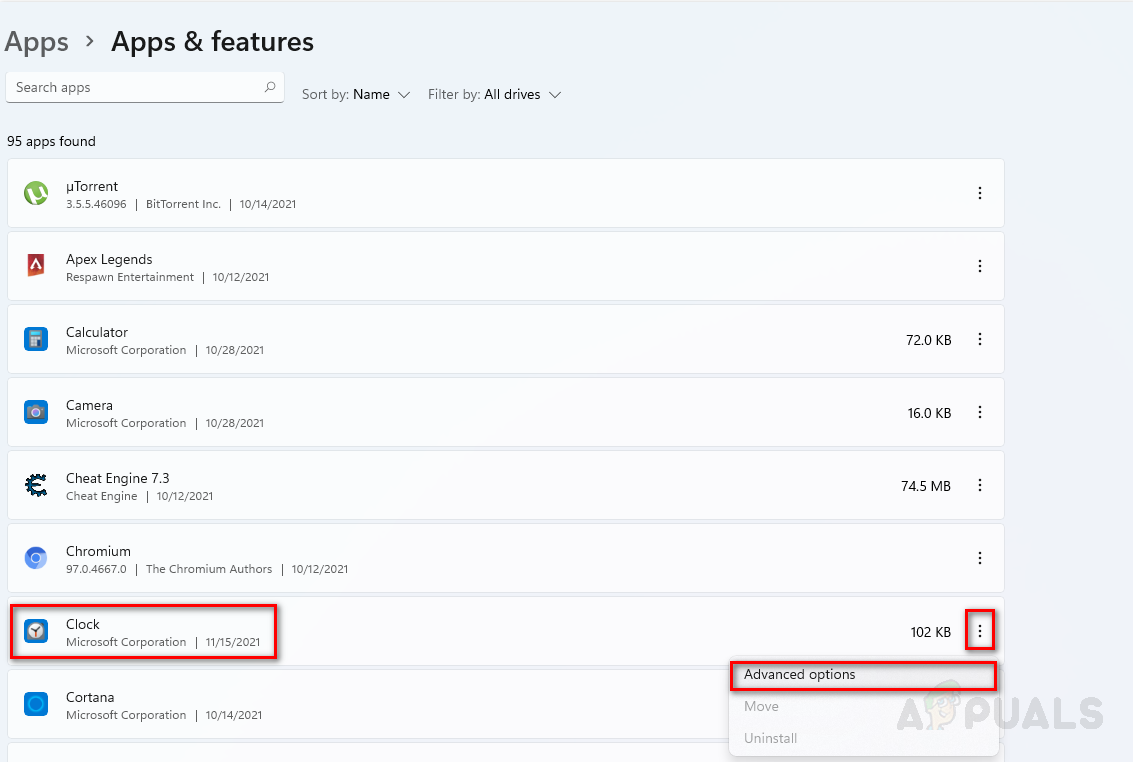
Task: Open three-dot menu for Chromium
Action: 980,558
